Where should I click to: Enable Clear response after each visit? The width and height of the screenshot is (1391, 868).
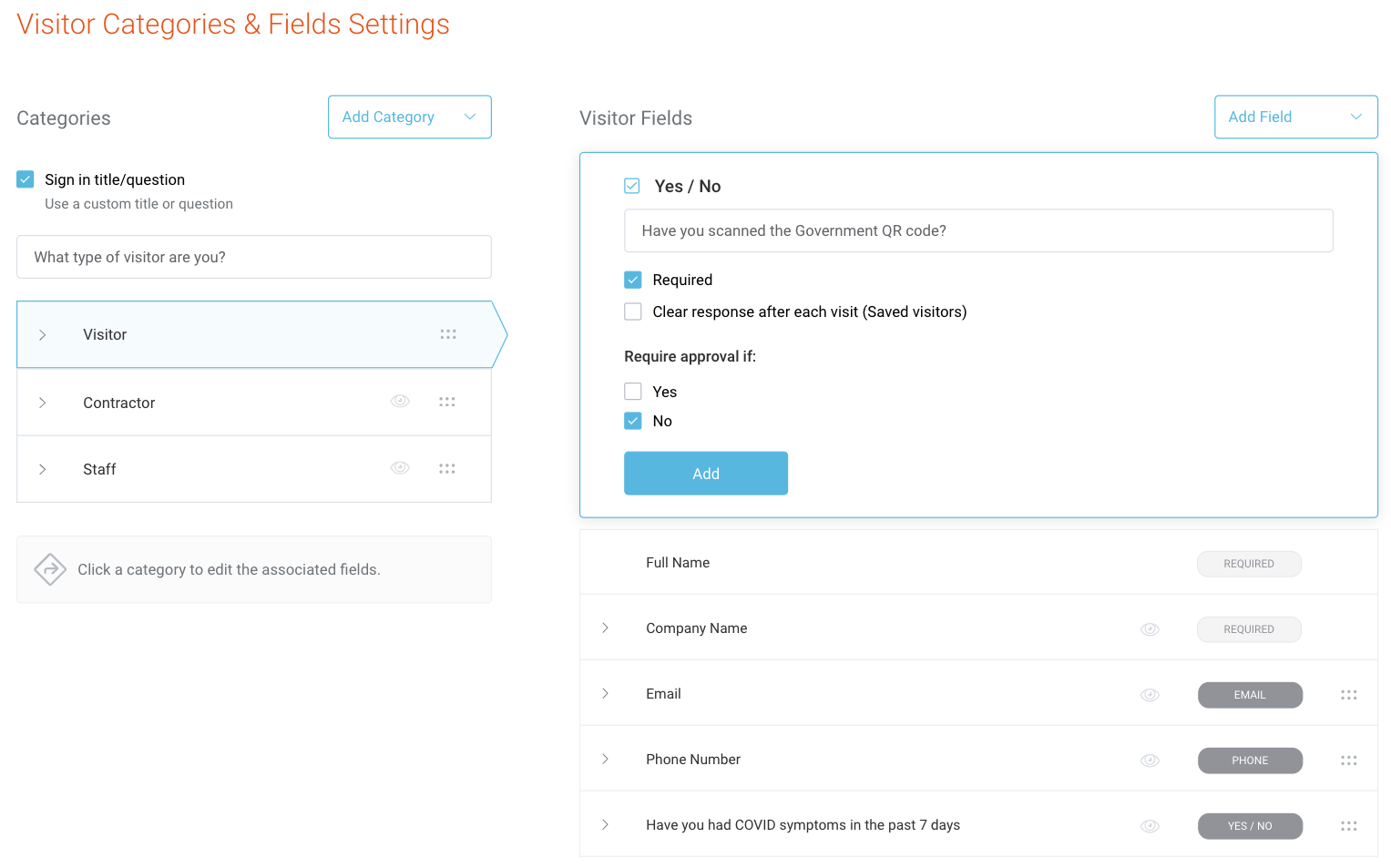coord(633,311)
